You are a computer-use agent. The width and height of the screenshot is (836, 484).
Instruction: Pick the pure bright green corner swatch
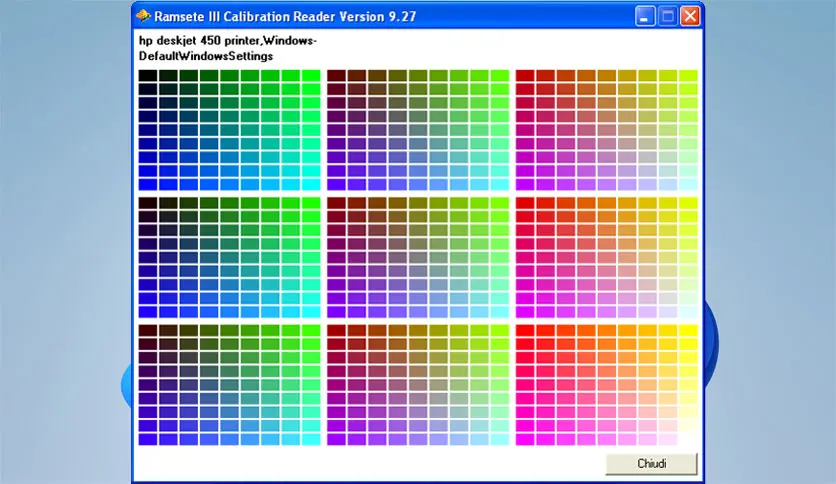pos(311,76)
